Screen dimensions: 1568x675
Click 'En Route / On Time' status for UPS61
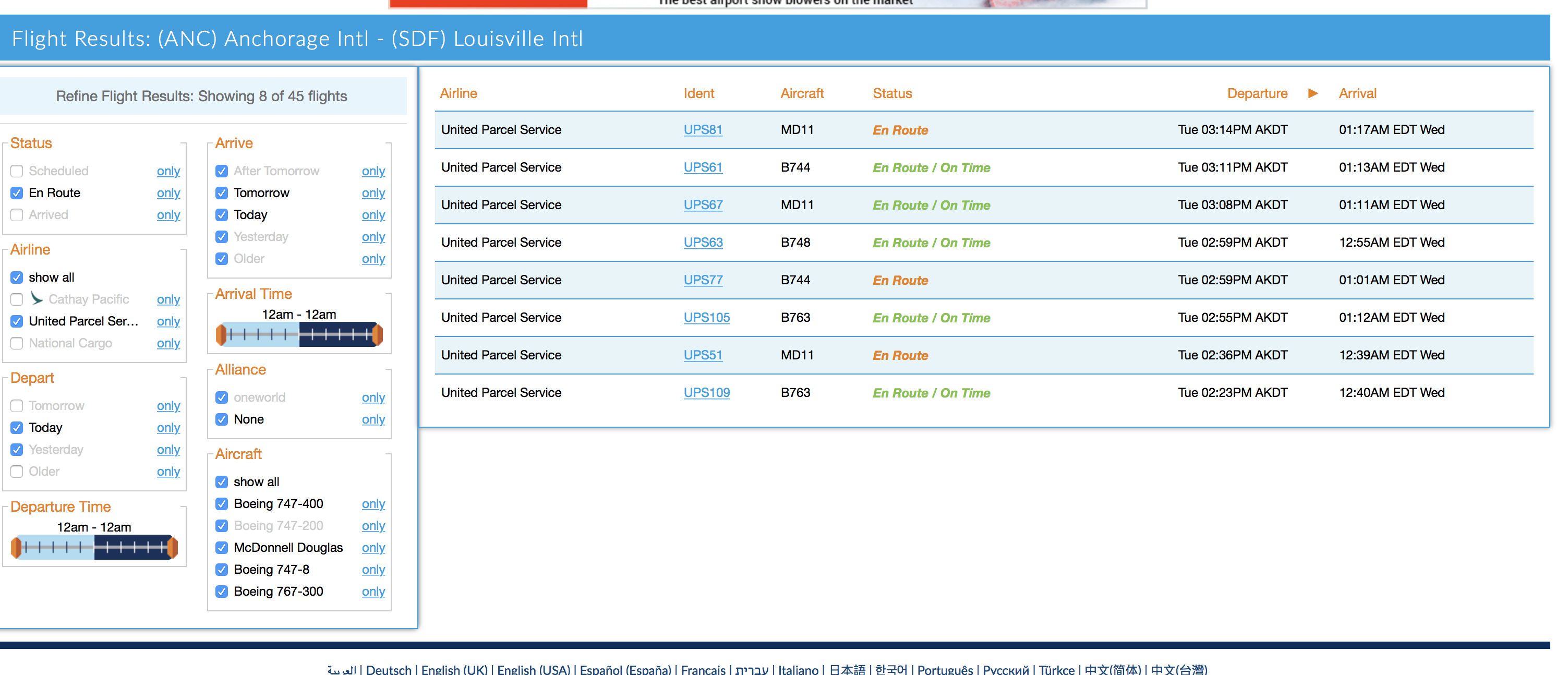point(931,168)
